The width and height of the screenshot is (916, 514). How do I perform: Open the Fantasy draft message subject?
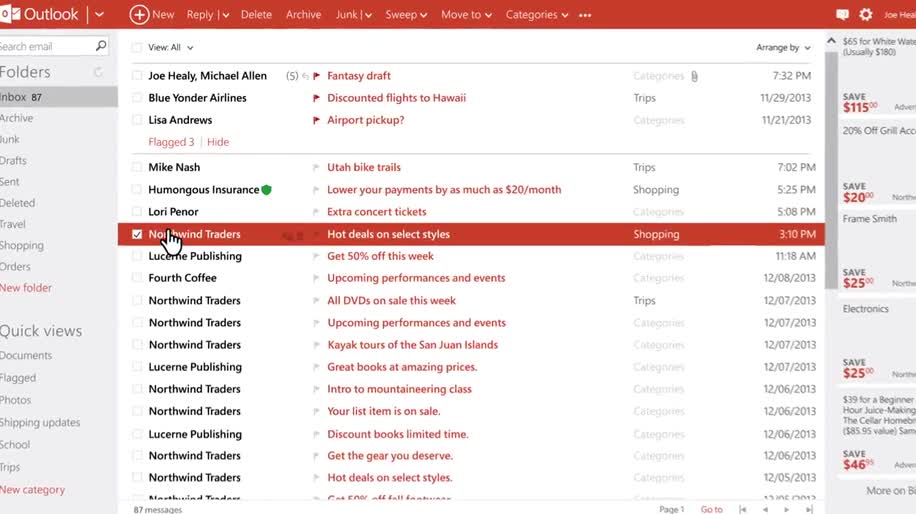click(x=359, y=76)
